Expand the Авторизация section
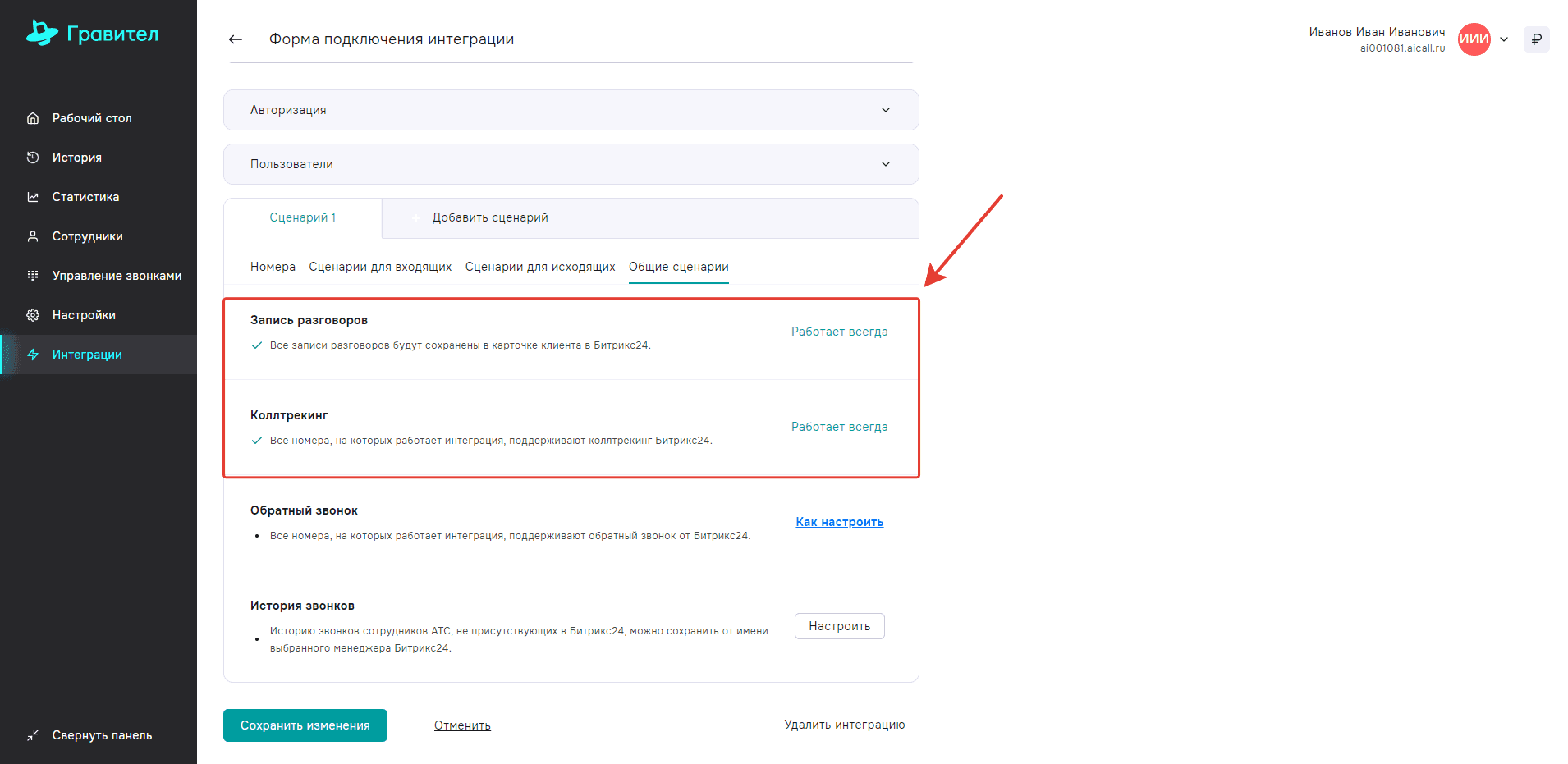The height and width of the screenshot is (764, 1568). [x=571, y=110]
